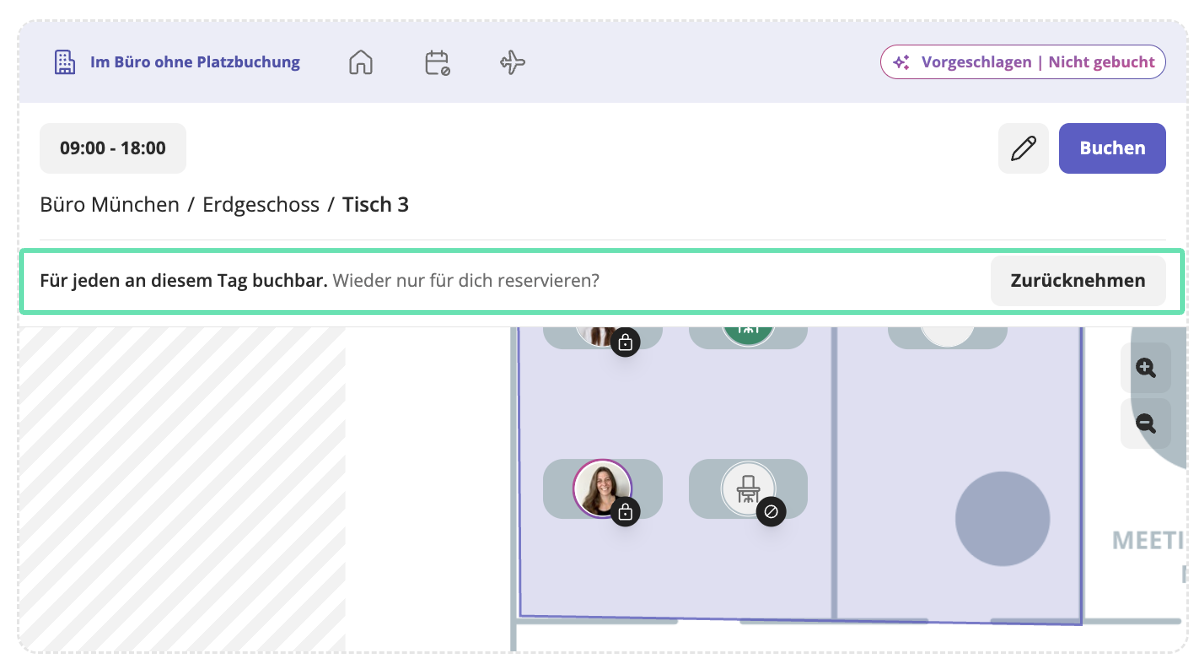
Task: Open the 09:00 - 18:00 time selector
Action: click(x=113, y=149)
